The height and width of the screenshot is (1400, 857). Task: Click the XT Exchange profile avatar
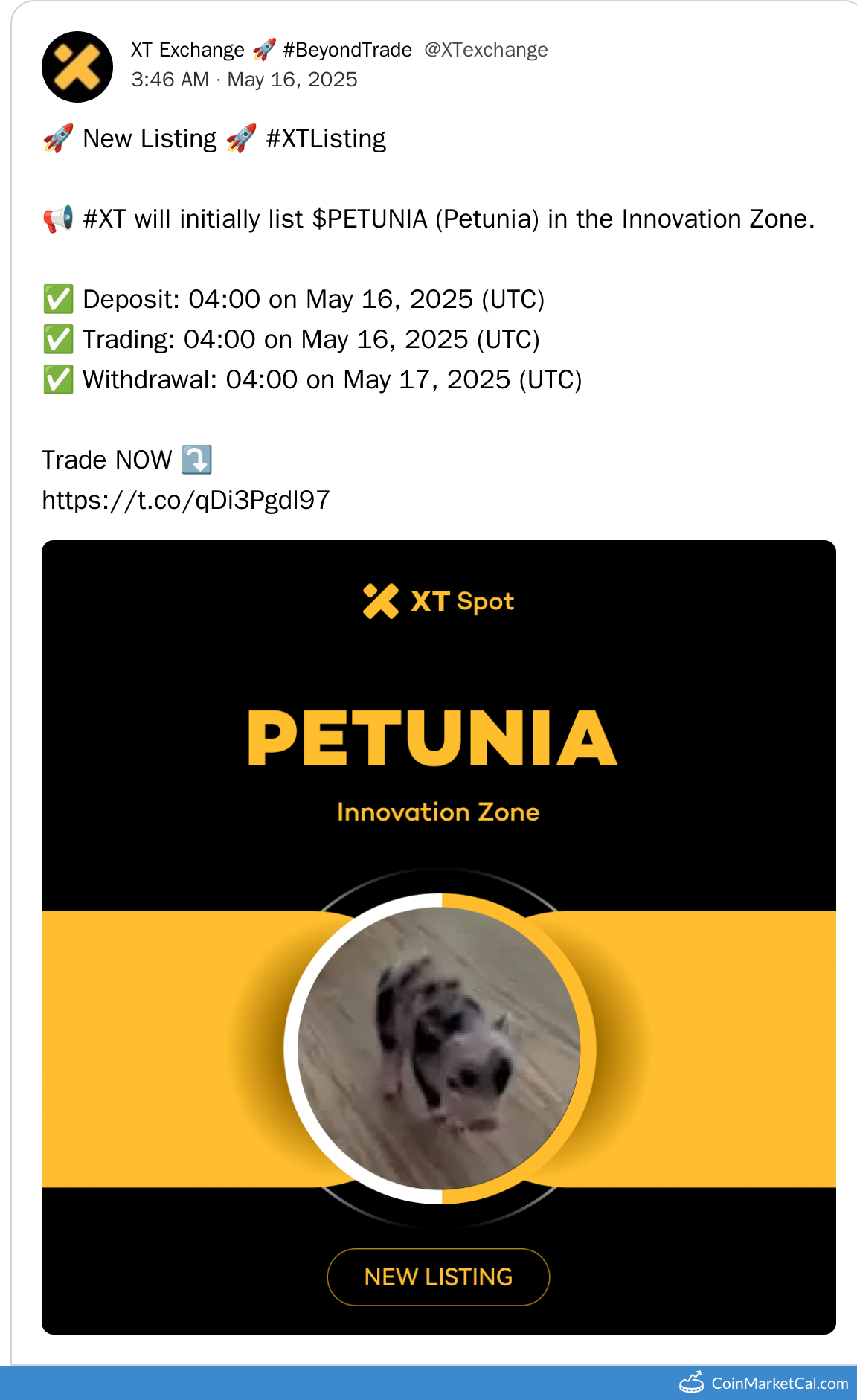(x=77, y=67)
